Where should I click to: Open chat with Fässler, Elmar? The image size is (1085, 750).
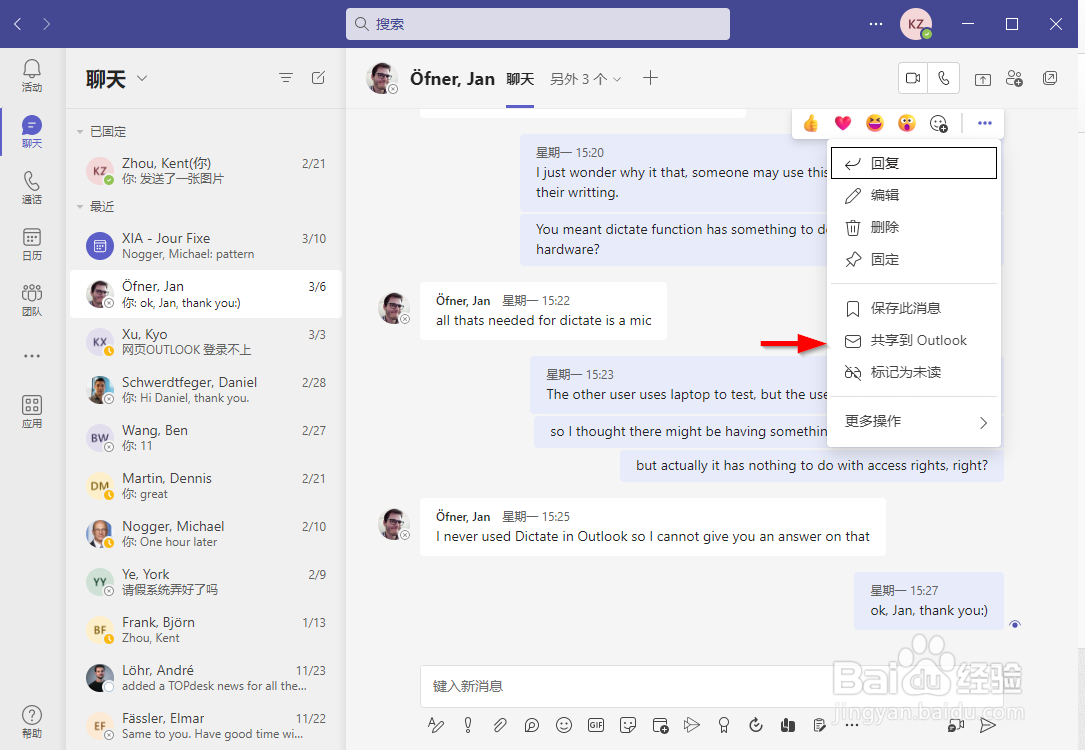(x=206, y=726)
